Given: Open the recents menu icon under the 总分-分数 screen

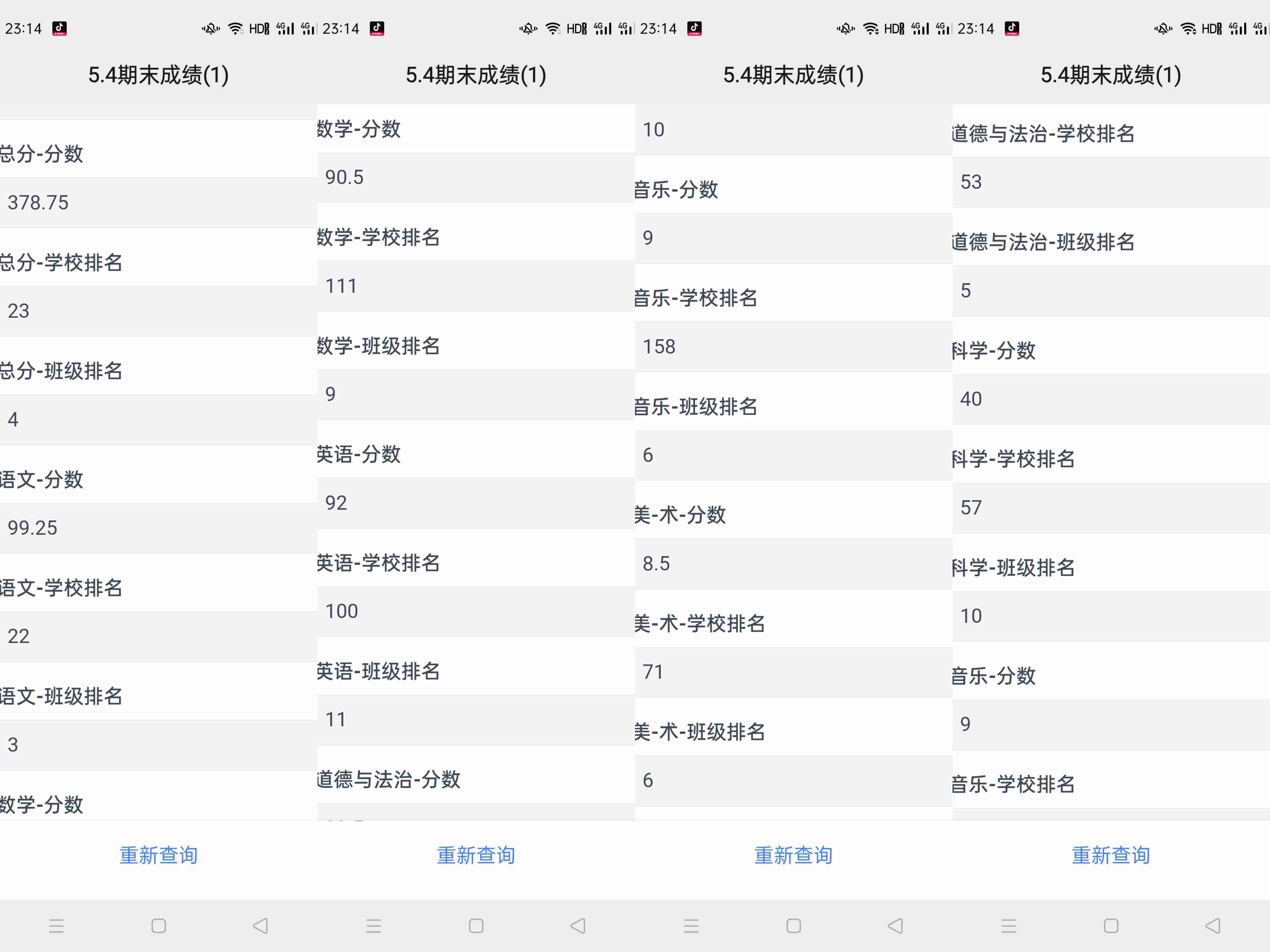Looking at the screenshot, I should click(x=56, y=926).
